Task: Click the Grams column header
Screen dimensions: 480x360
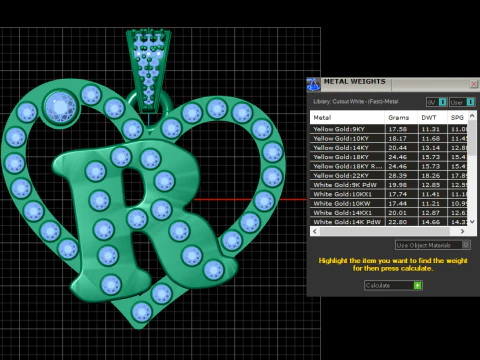Action: 401,118
